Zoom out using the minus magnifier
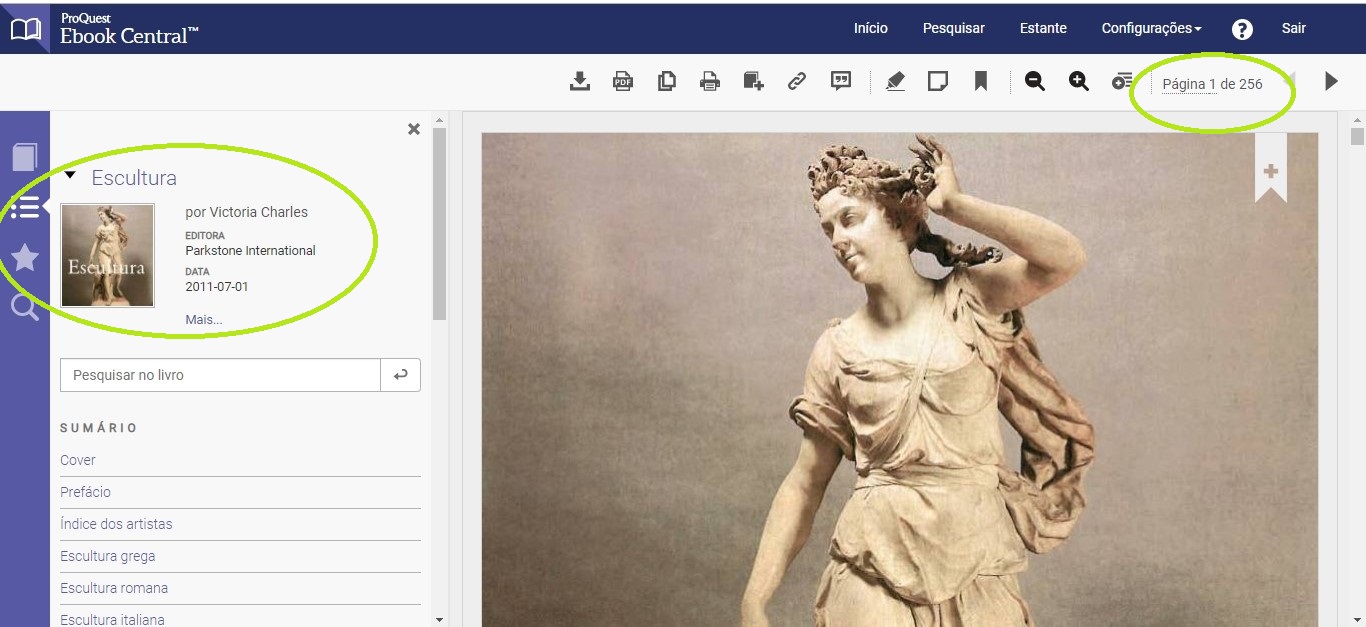 point(1035,82)
